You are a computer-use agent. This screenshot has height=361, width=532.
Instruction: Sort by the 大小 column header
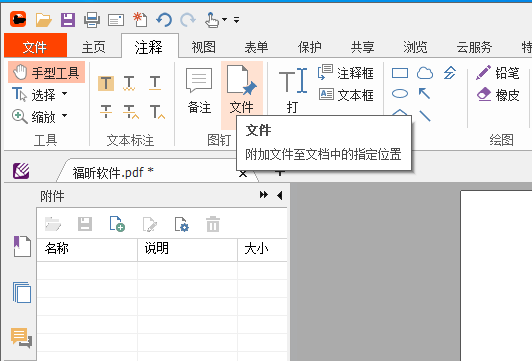(263, 249)
